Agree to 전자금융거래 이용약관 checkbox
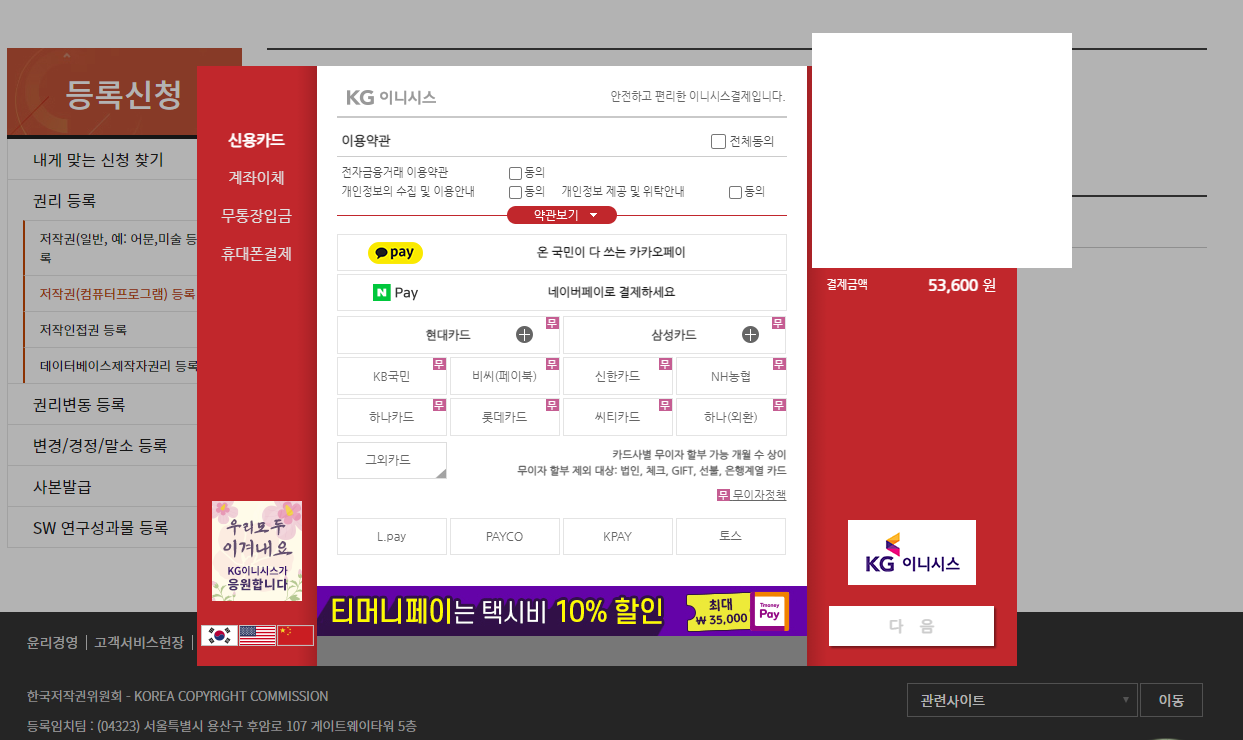Image resolution: width=1243 pixels, height=740 pixels. (515, 173)
